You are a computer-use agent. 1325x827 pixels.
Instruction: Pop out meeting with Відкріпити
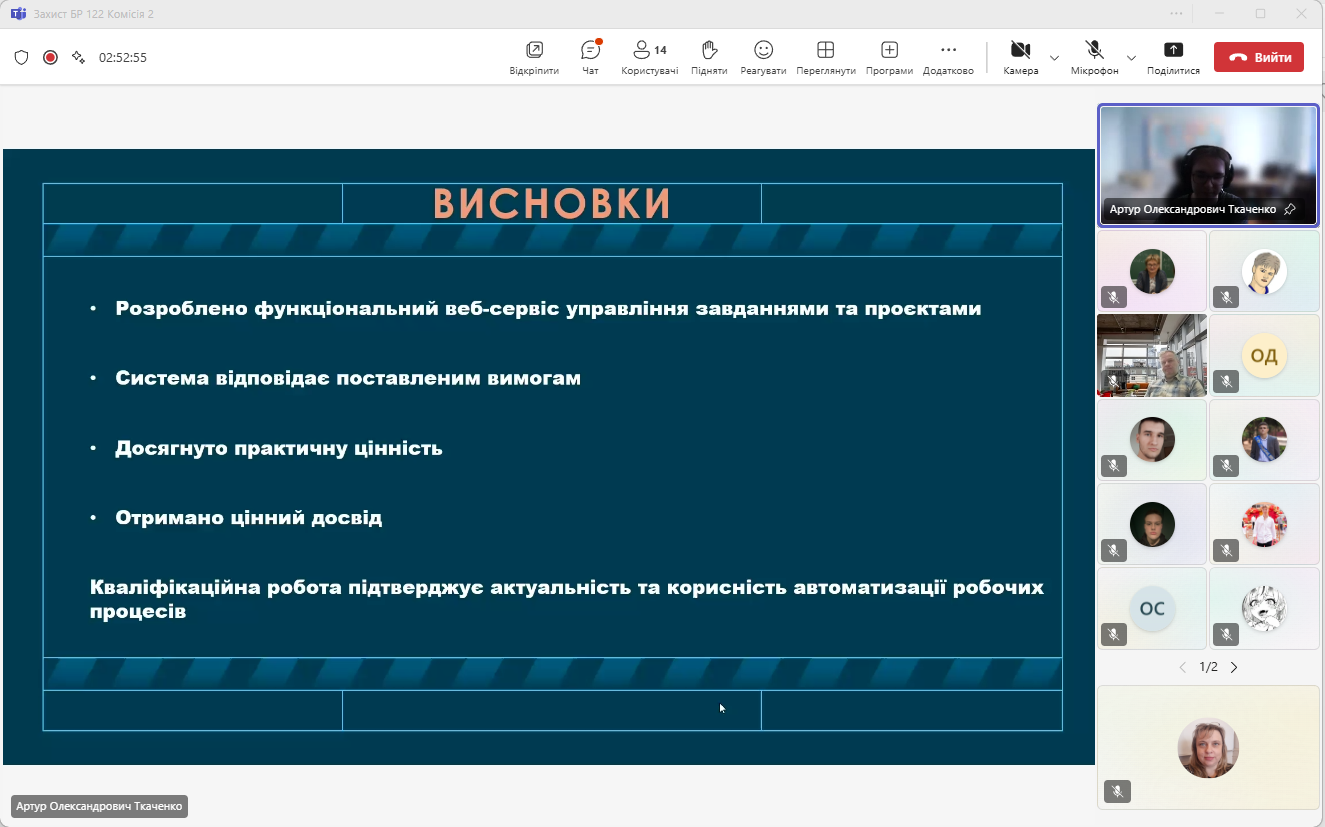[x=534, y=57]
